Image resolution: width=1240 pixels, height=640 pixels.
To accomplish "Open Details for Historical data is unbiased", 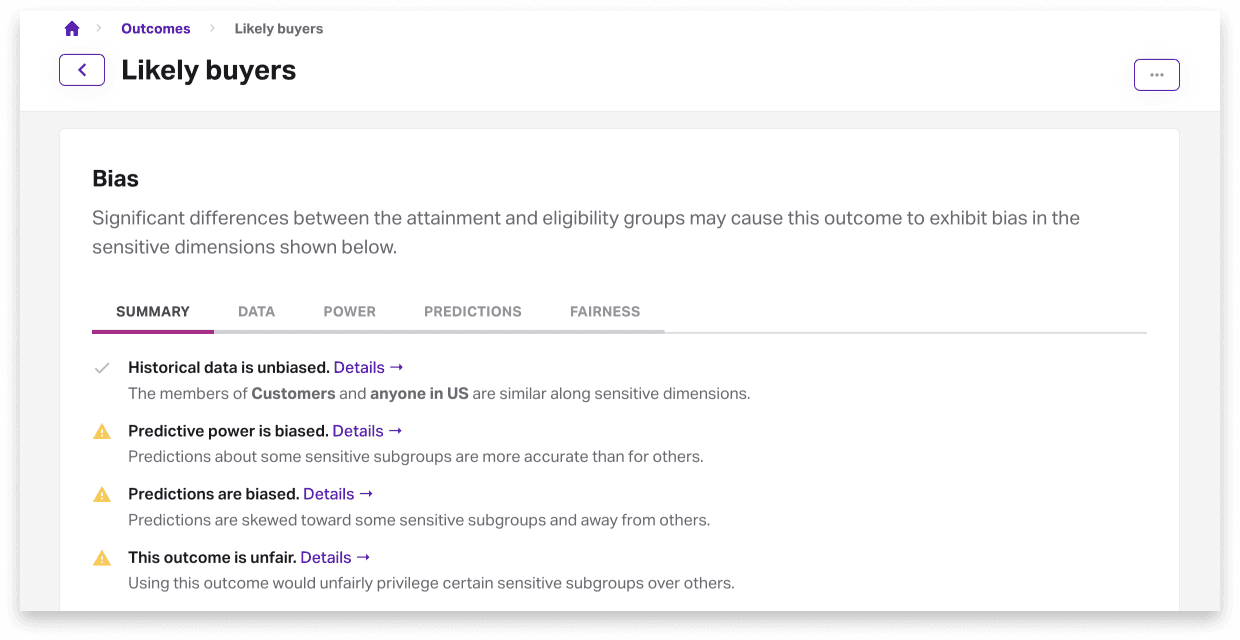I will pos(367,368).
